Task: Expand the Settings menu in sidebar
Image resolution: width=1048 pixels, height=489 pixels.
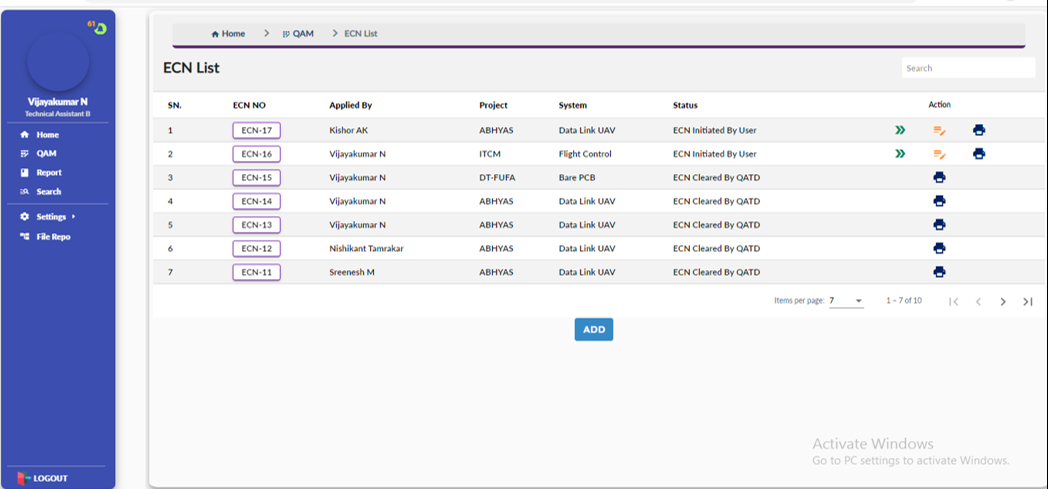Action: [x=50, y=217]
